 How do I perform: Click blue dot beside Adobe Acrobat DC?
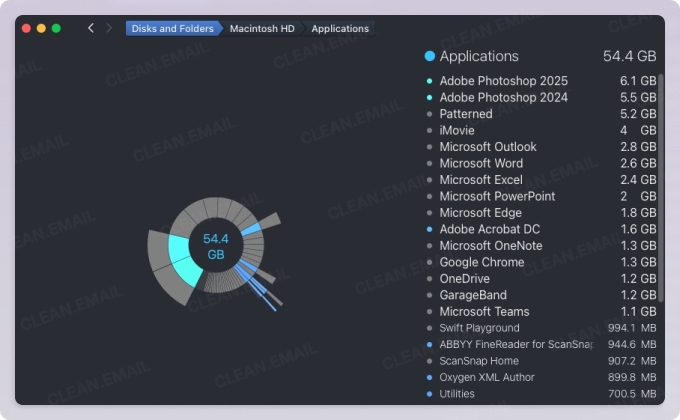pos(429,229)
